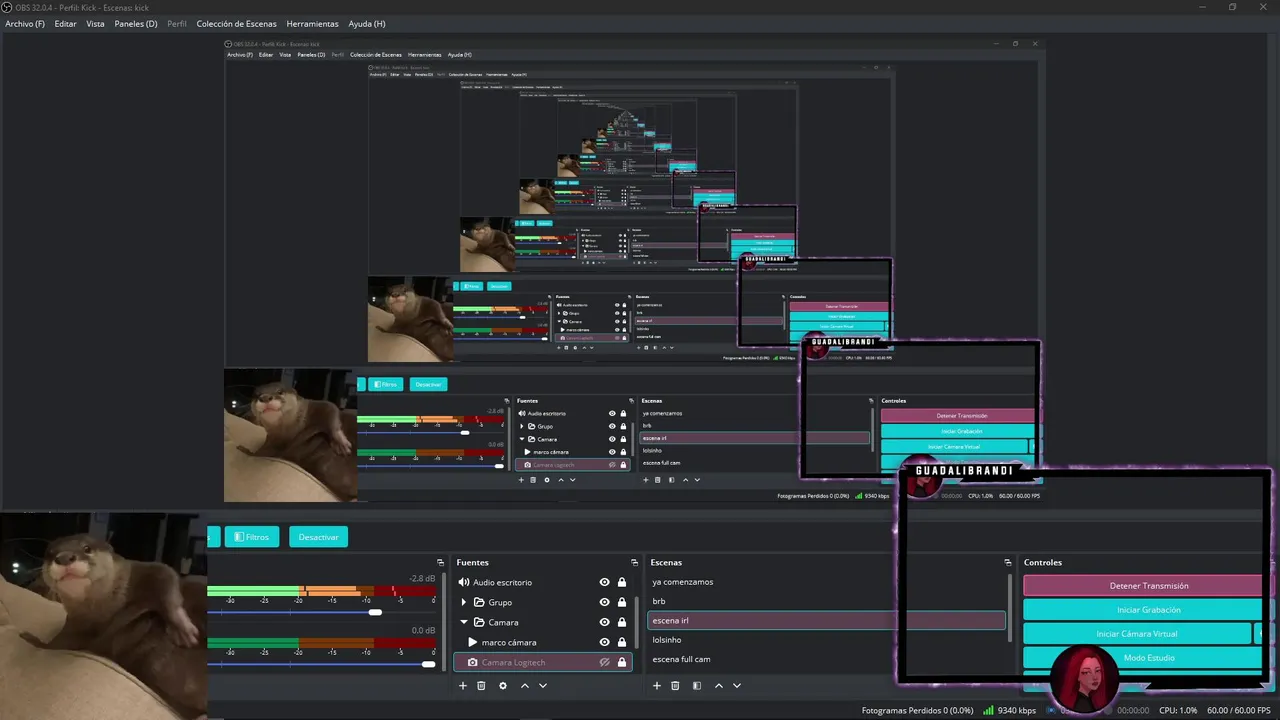This screenshot has height=720, width=1280.
Task: Move source up with chevron icon
Action: [524, 686]
